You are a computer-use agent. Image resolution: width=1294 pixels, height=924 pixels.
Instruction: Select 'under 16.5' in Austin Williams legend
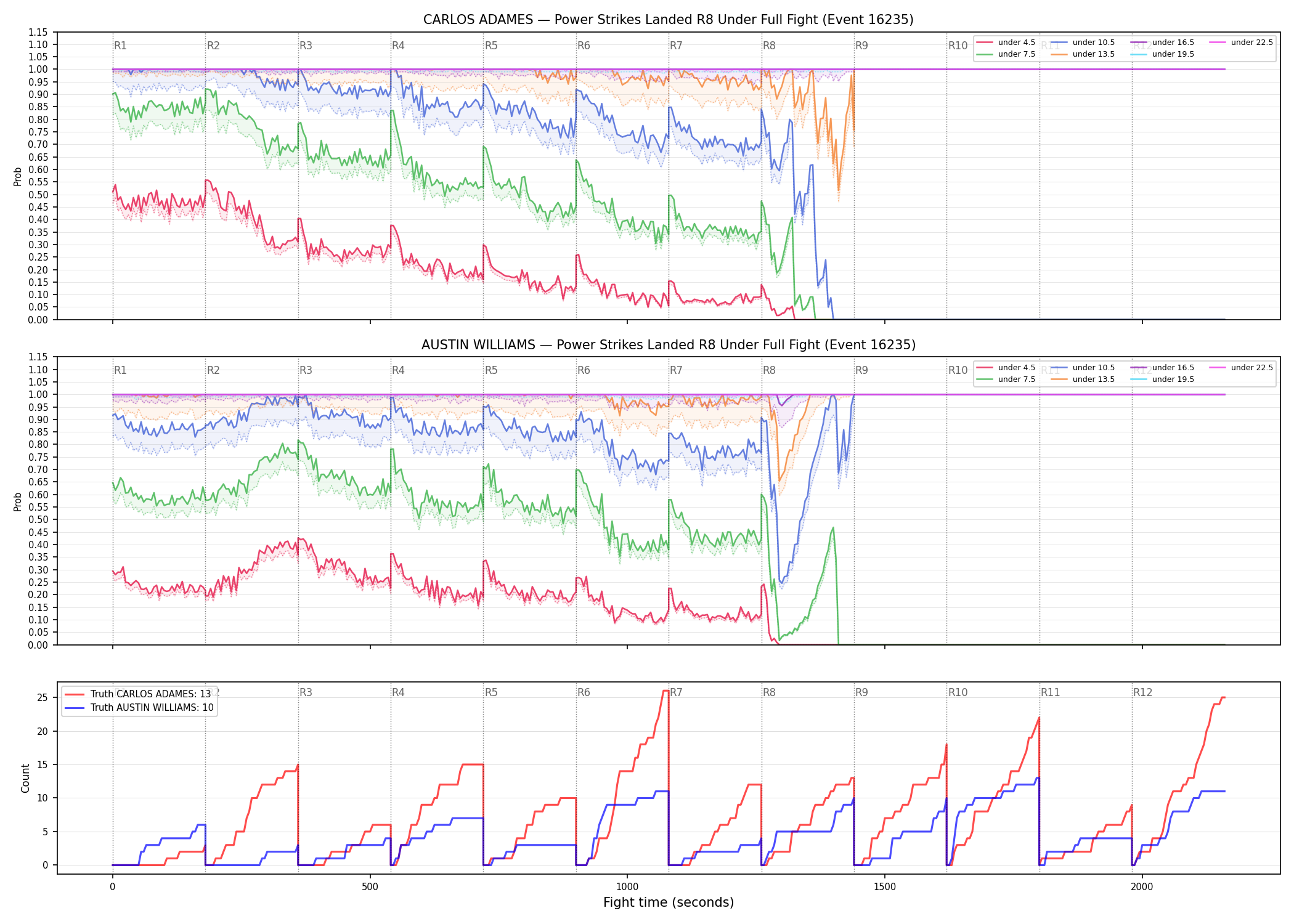[x=1173, y=368]
